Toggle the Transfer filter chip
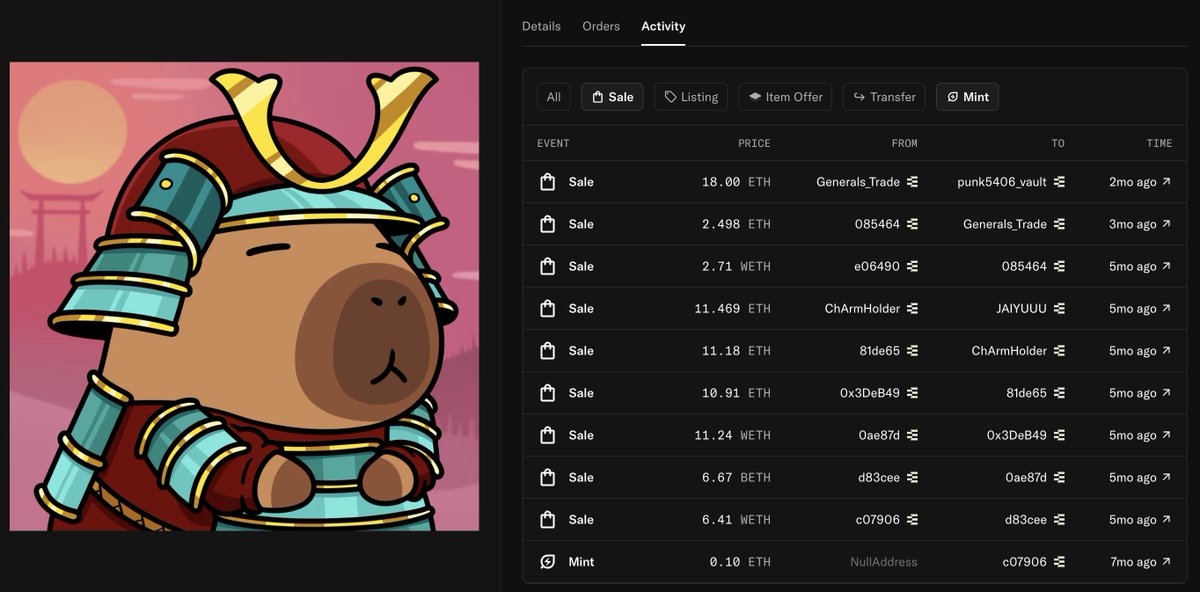Viewport: 1200px width, 592px height. coord(884,97)
